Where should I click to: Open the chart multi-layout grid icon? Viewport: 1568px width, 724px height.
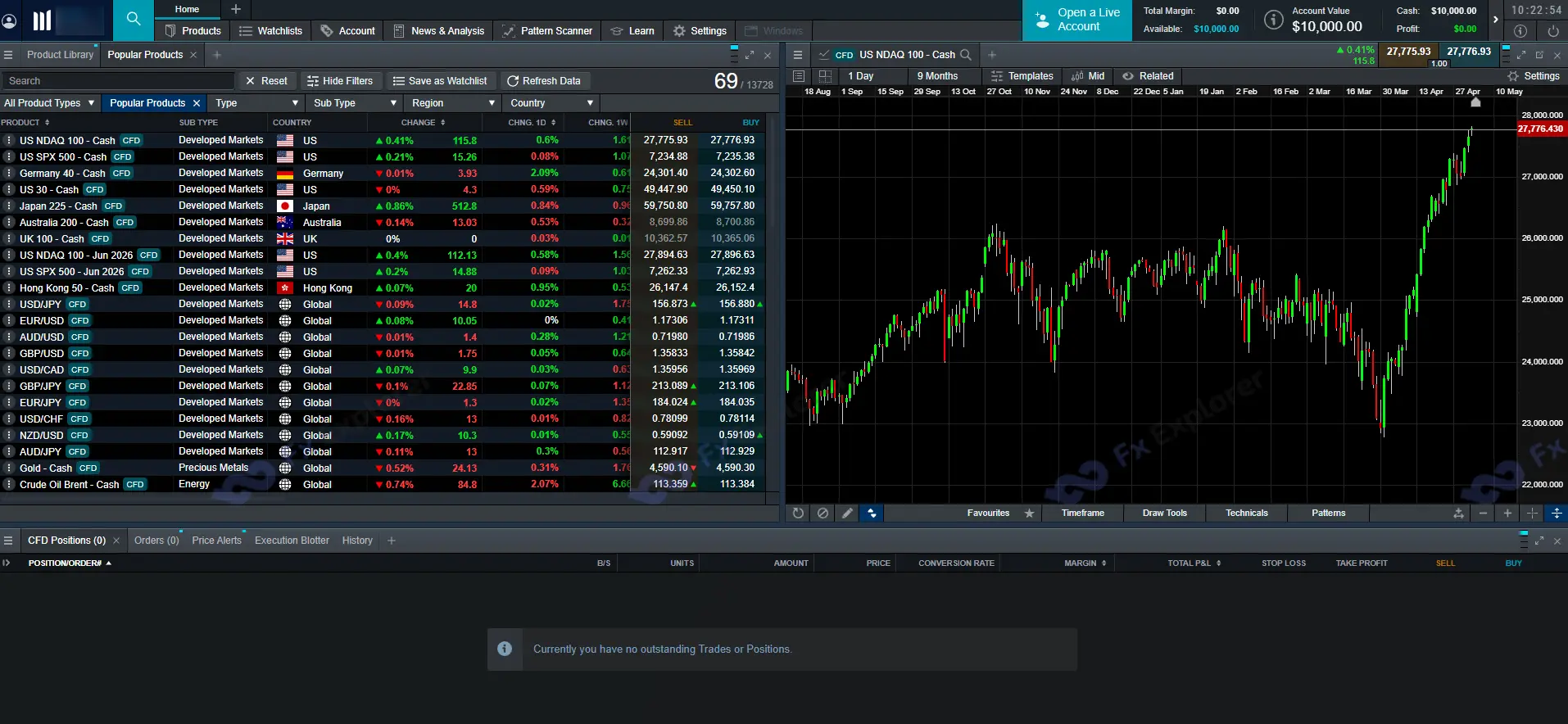825,76
